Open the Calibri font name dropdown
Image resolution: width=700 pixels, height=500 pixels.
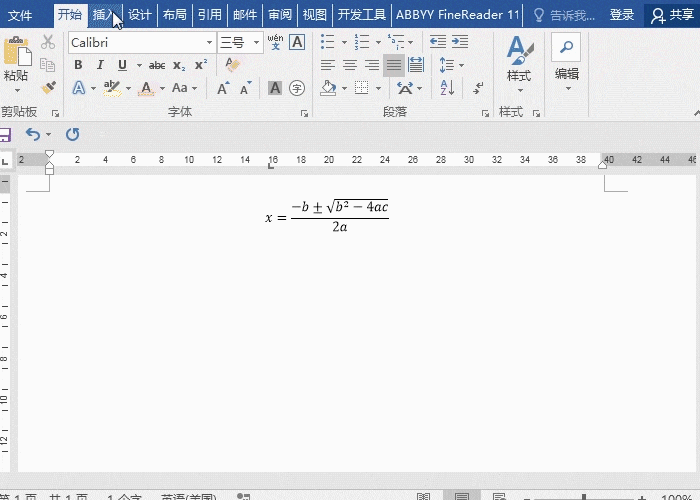[209, 42]
